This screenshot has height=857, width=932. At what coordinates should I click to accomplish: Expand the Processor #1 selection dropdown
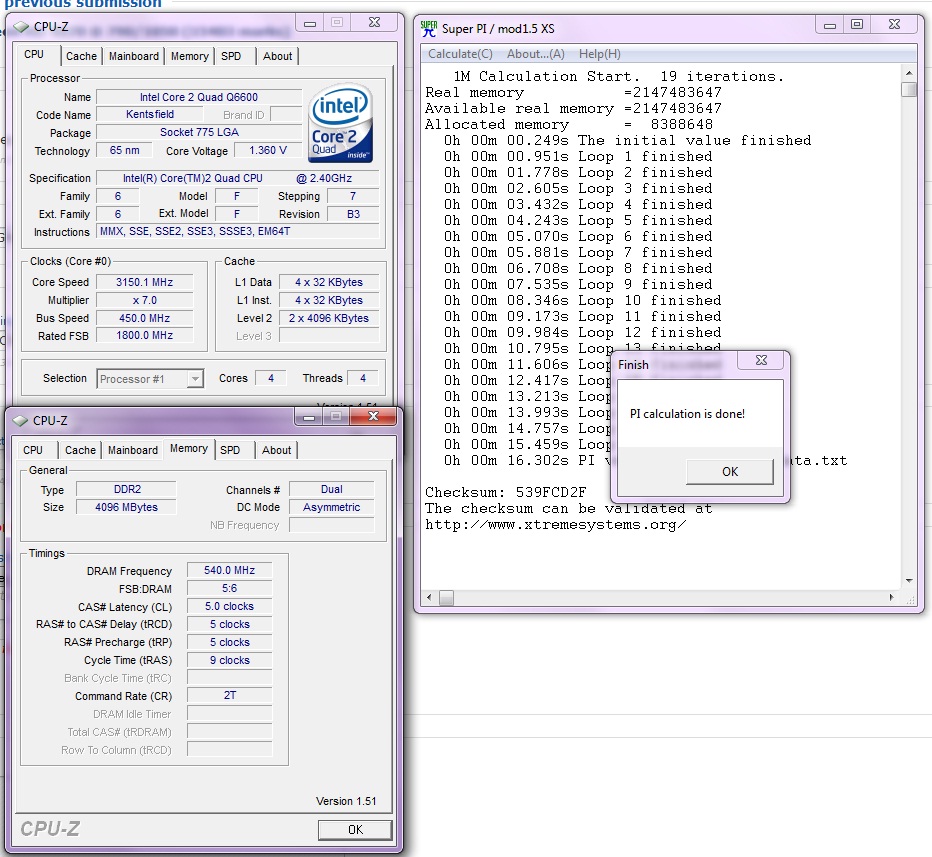195,379
